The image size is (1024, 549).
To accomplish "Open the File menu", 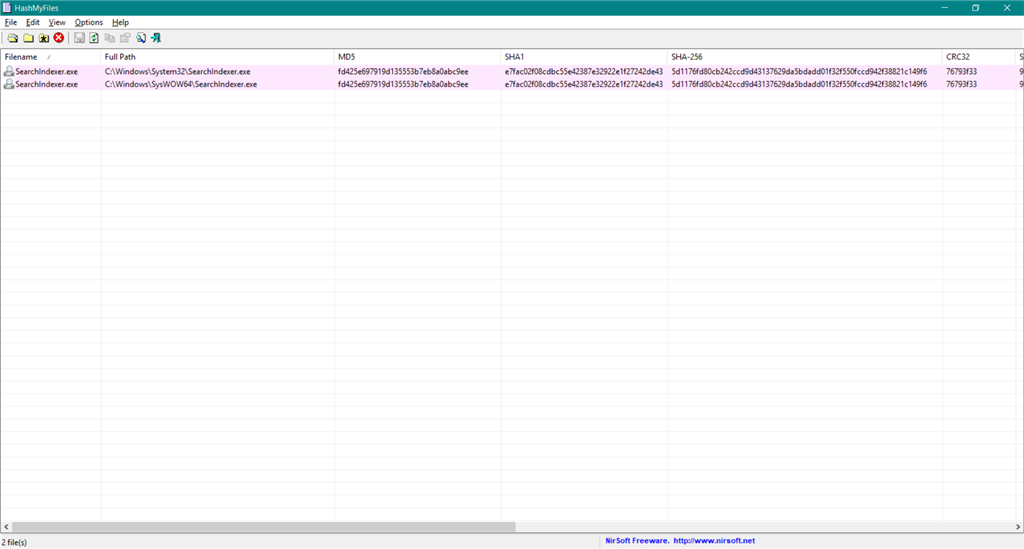I will (10, 22).
